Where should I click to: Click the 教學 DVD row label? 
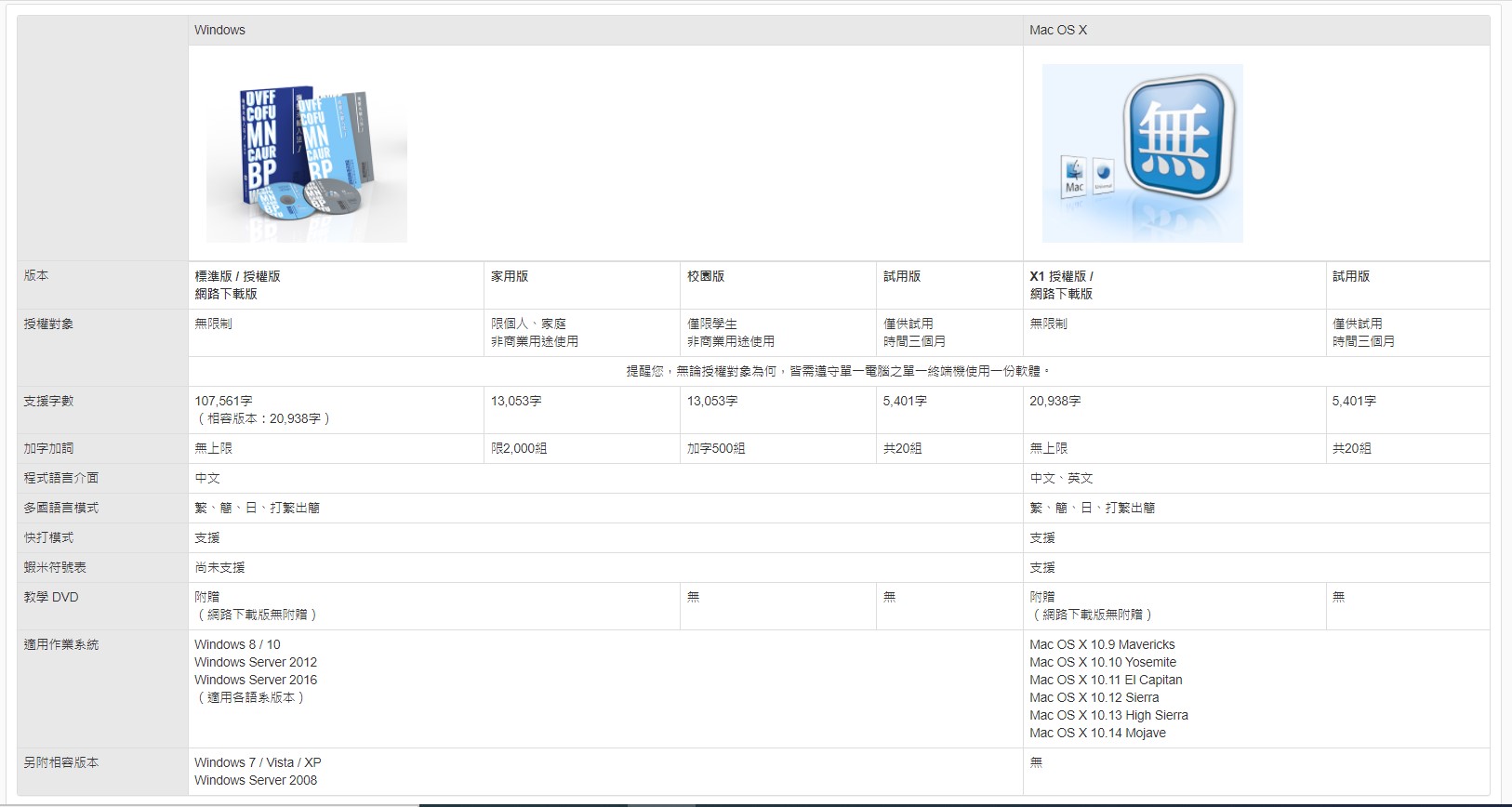(x=51, y=597)
